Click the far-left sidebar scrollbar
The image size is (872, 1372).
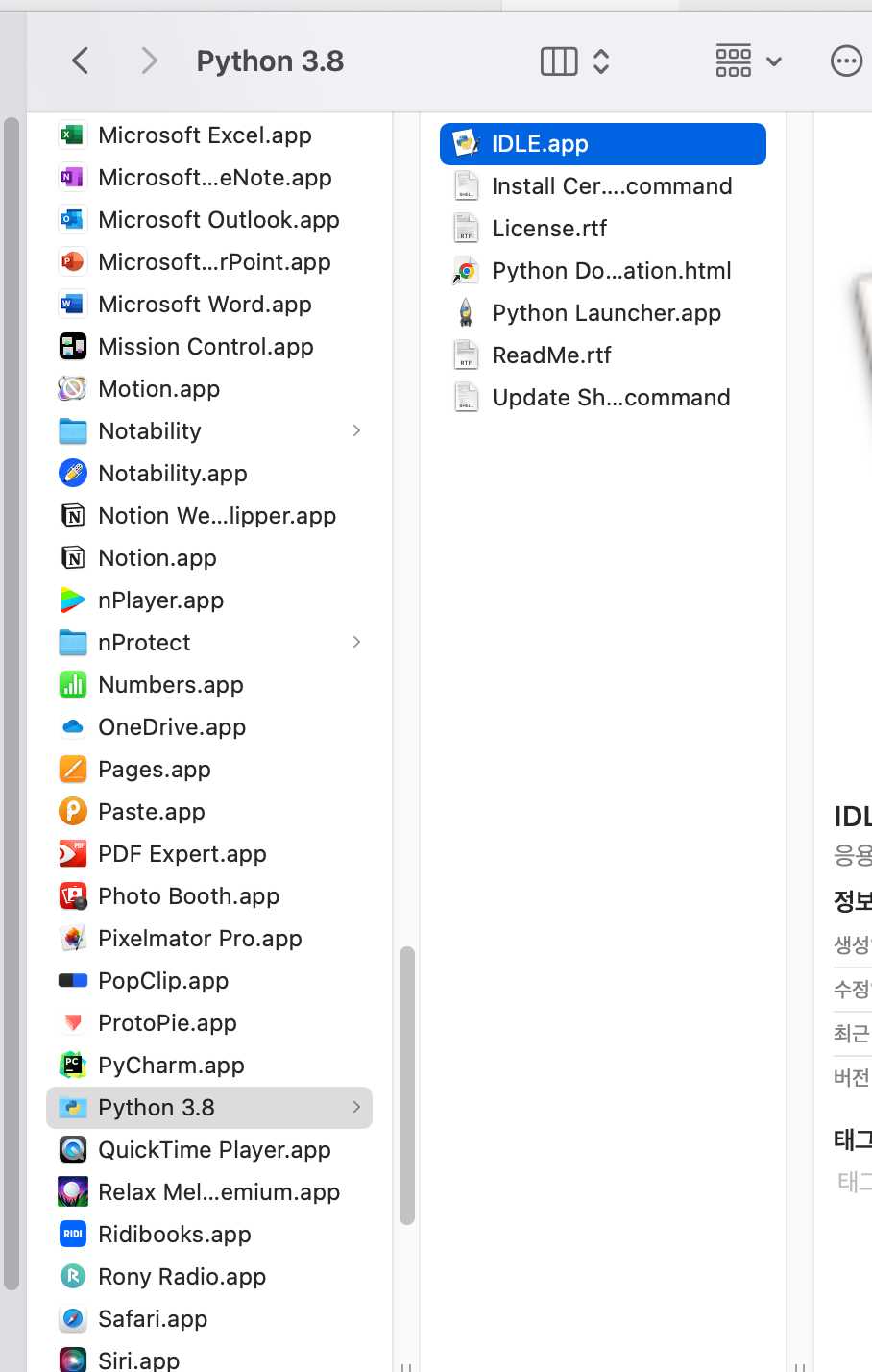pyautogui.click(x=12, y=703)
